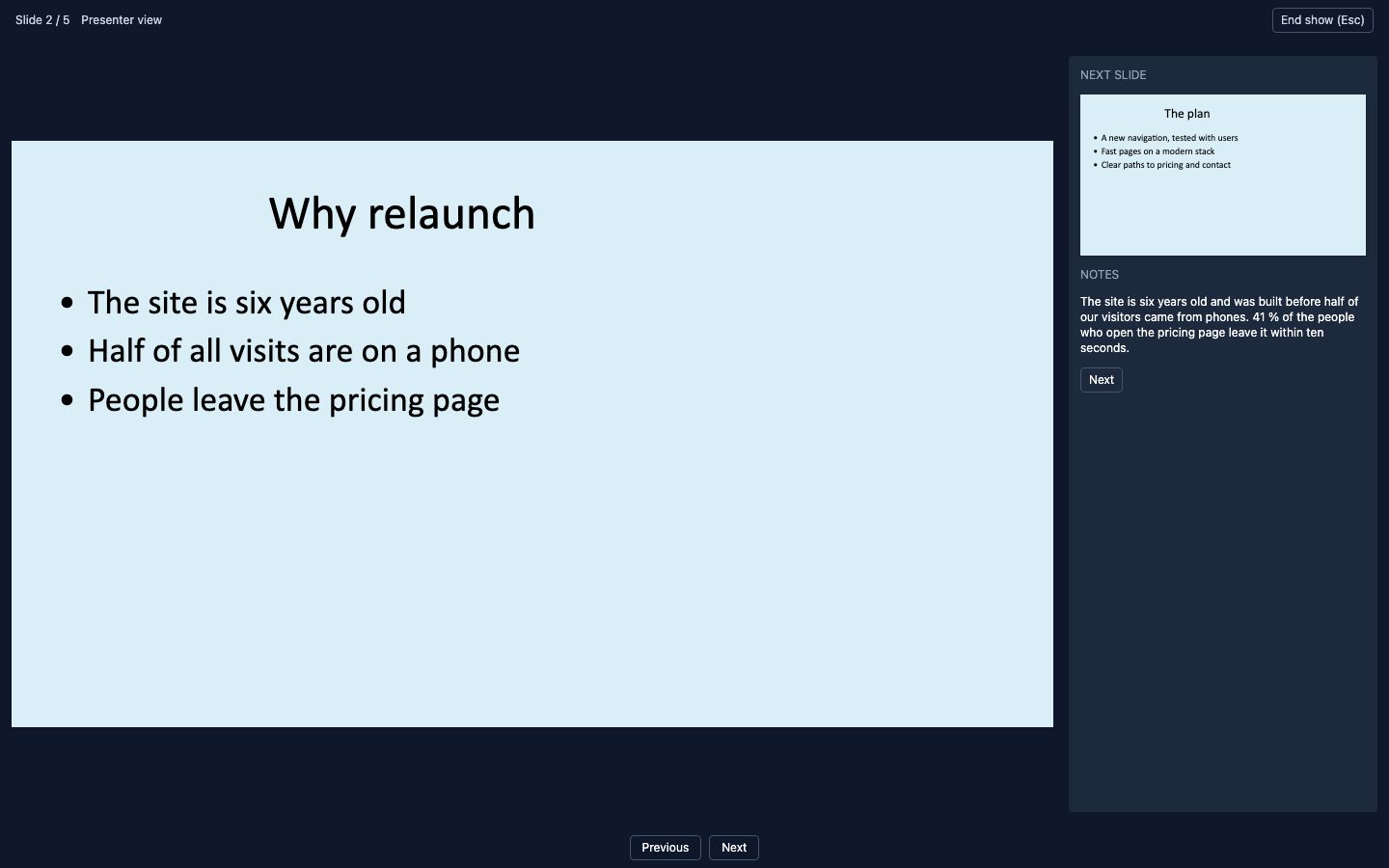
Task: Click the 'NEXT SLIDE' heading
Action: [x=1113, y=75]
